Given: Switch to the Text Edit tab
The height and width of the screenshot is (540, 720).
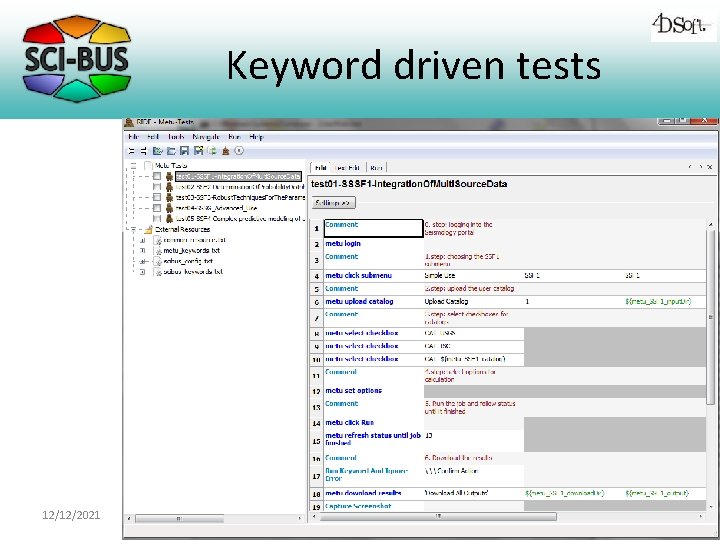Looking at the screenshot, I should [347, 168].
